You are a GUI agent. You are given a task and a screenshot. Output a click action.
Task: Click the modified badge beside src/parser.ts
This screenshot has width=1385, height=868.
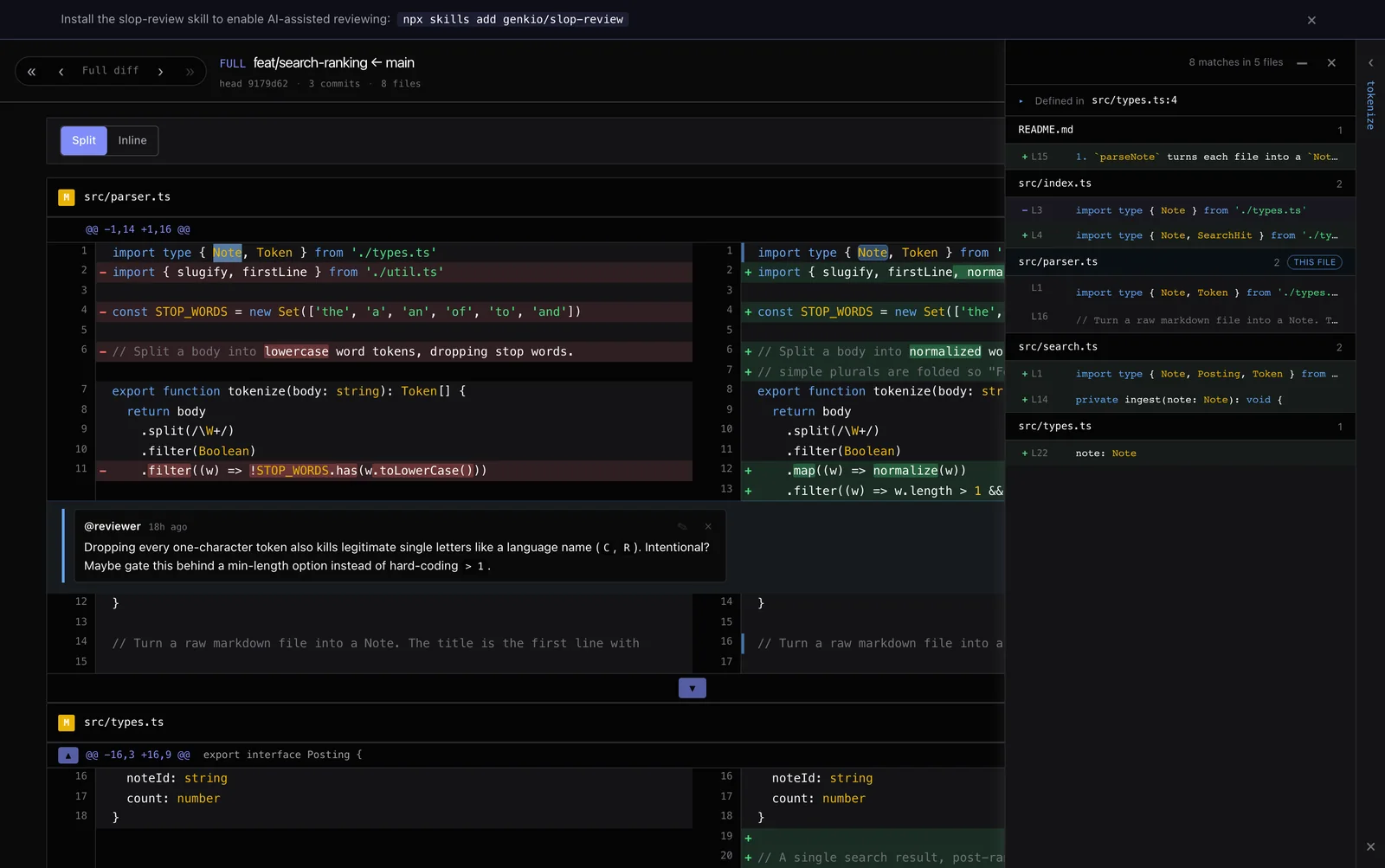pos(66,197)
